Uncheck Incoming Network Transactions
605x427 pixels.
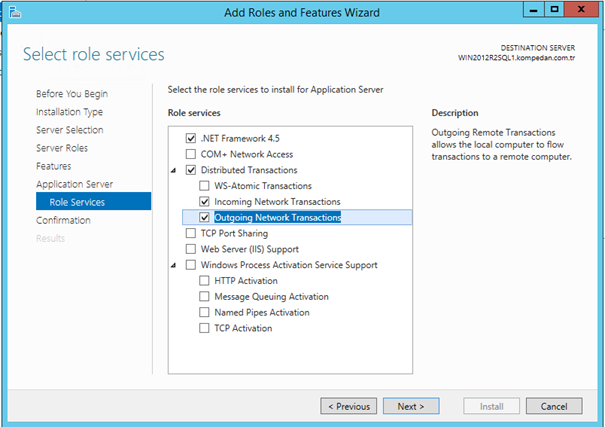(205, 202)
